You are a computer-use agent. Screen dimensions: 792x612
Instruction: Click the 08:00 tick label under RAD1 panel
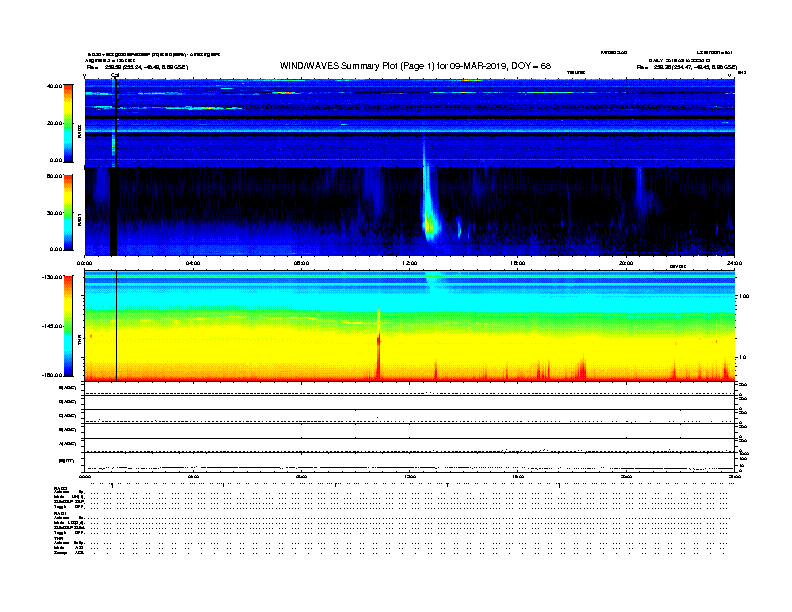click(x=301, y=263)
